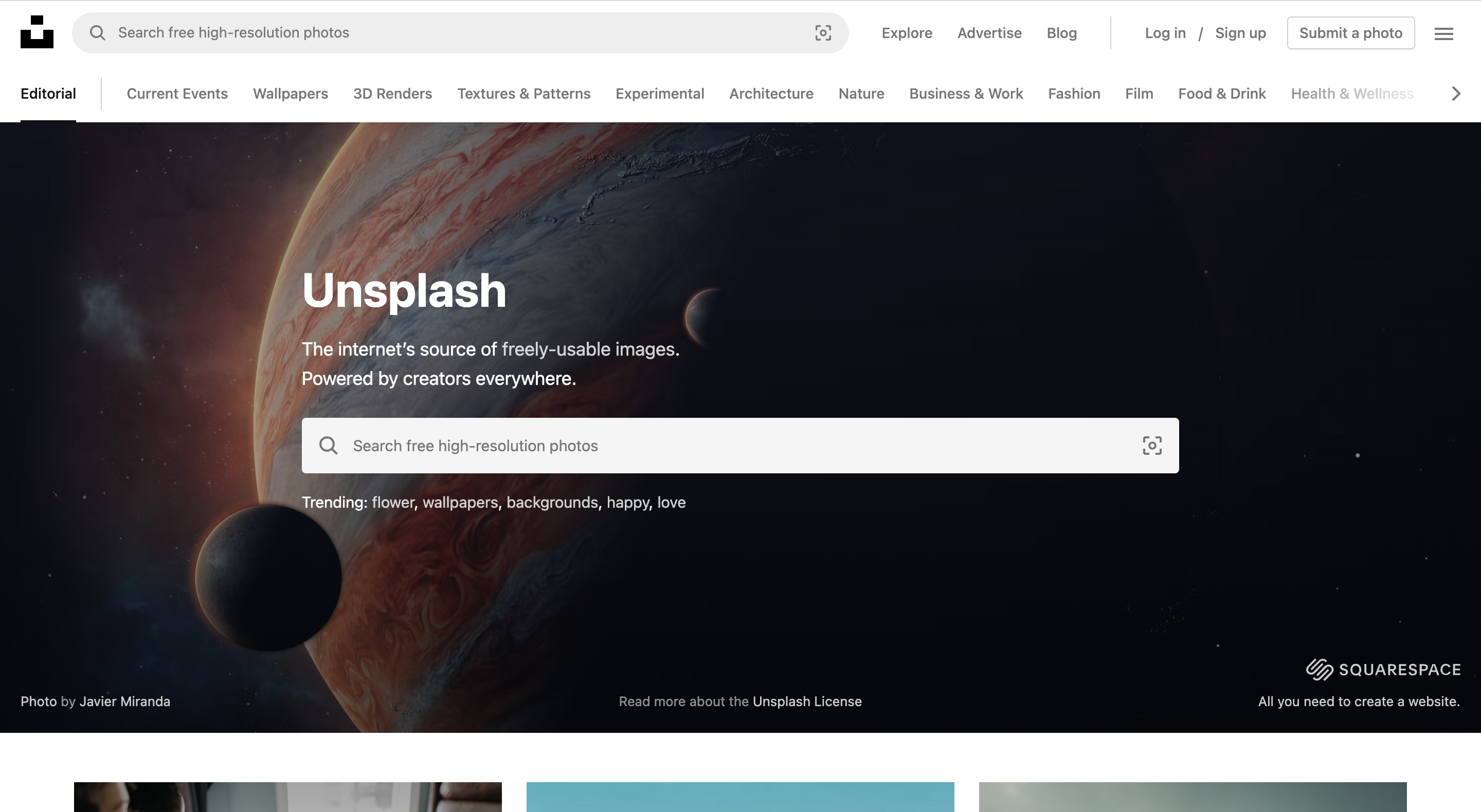Screen dimensions: 1481x812
Task: Click the hamburger menu icon
Action: 1443,33
